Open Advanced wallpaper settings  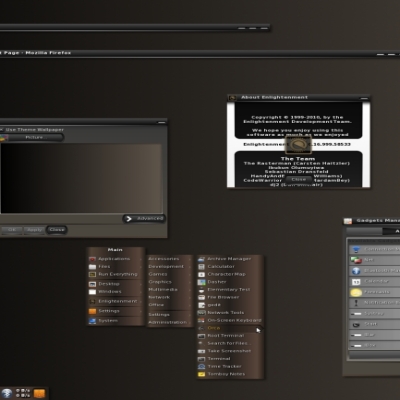tap(144, 219)
